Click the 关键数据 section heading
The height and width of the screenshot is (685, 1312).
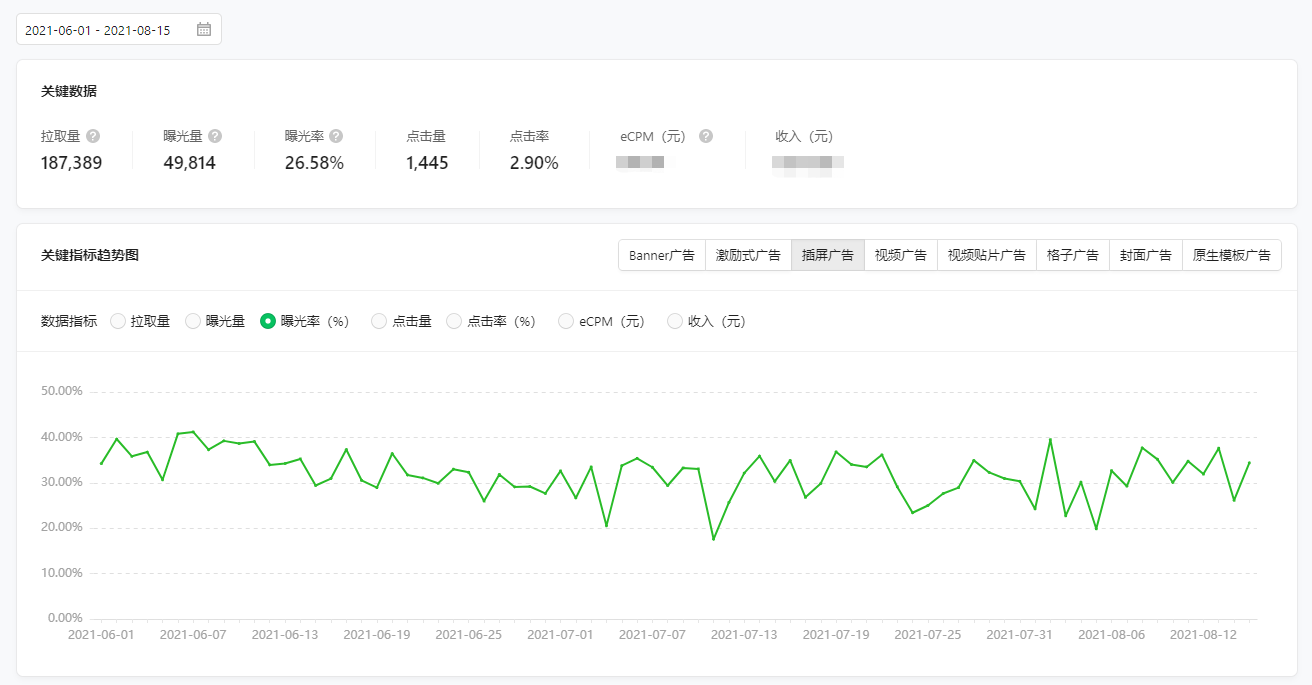pos(69,91)
